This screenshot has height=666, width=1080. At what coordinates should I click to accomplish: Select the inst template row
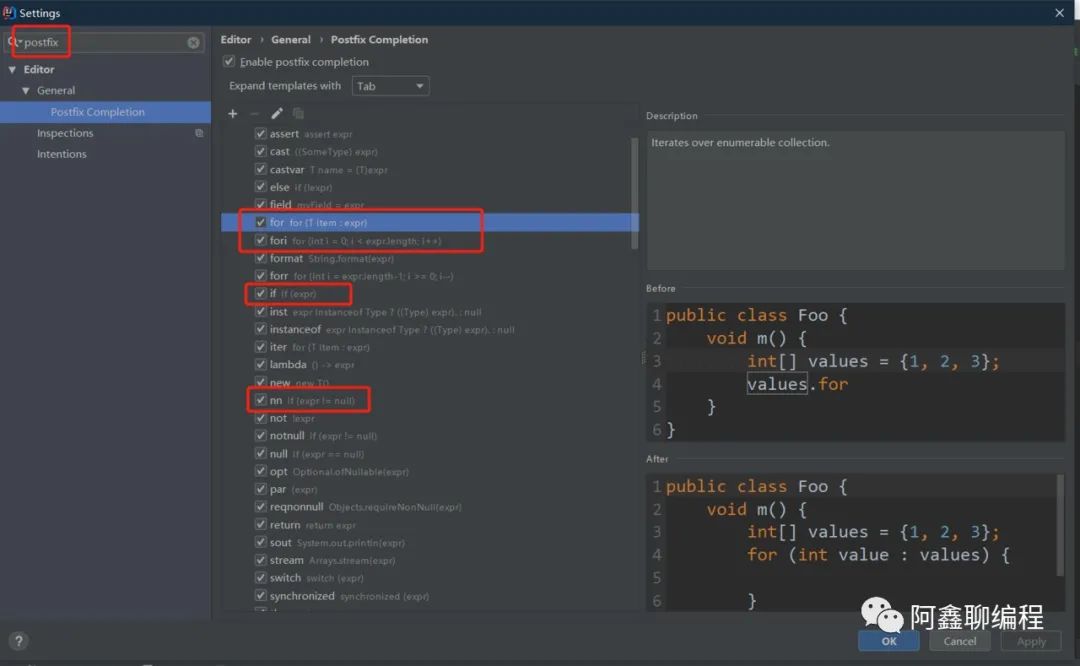tap(430, 311)
